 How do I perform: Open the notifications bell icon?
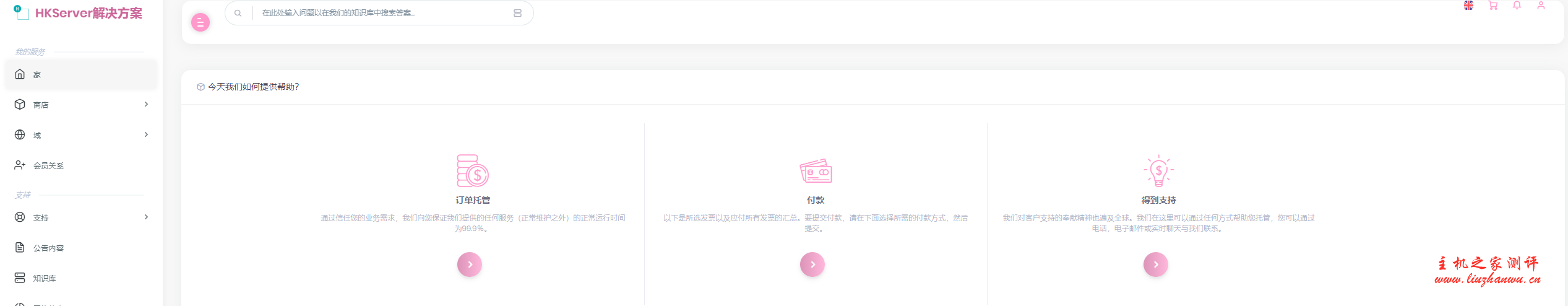1517,6
